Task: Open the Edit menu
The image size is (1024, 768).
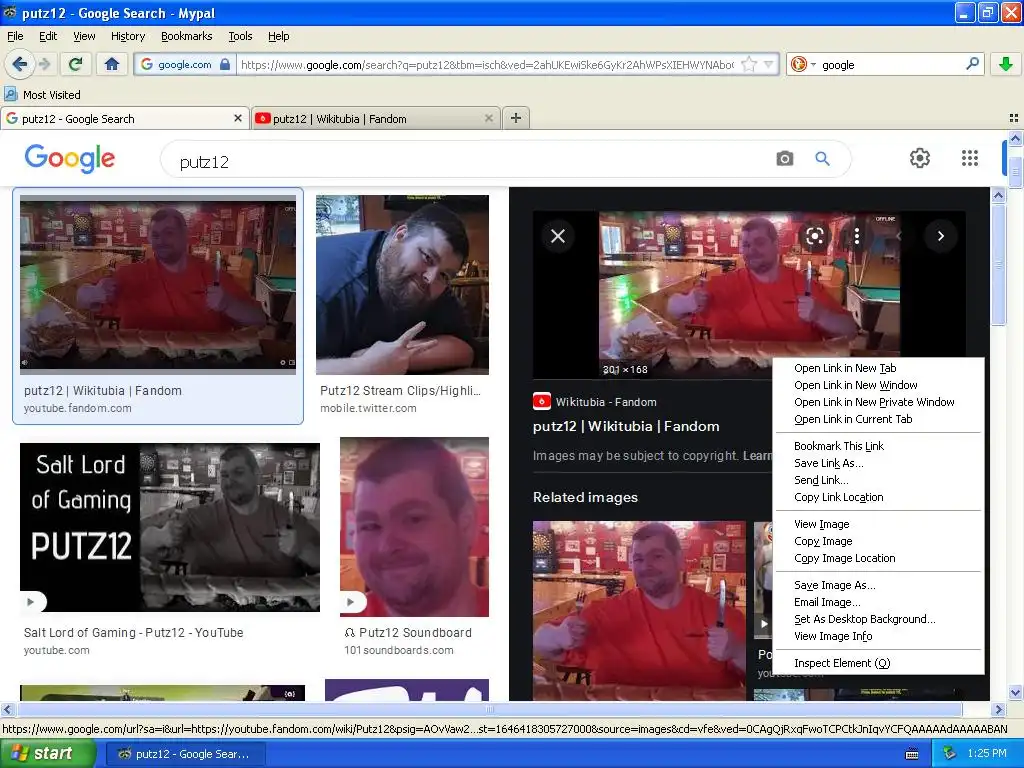Action: point(48,36)
